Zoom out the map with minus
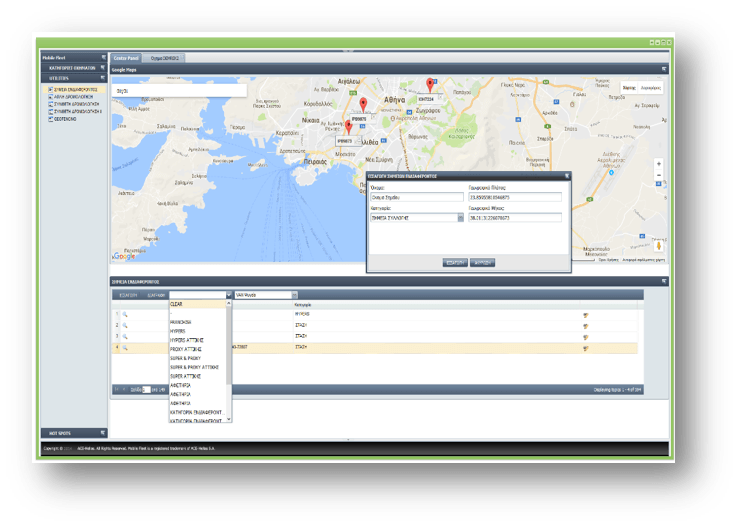 [x=659, y=175]
